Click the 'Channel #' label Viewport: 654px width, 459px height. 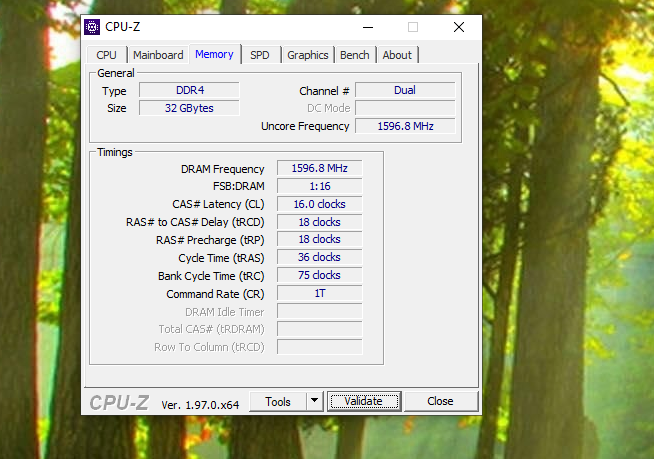click(324, 91)
